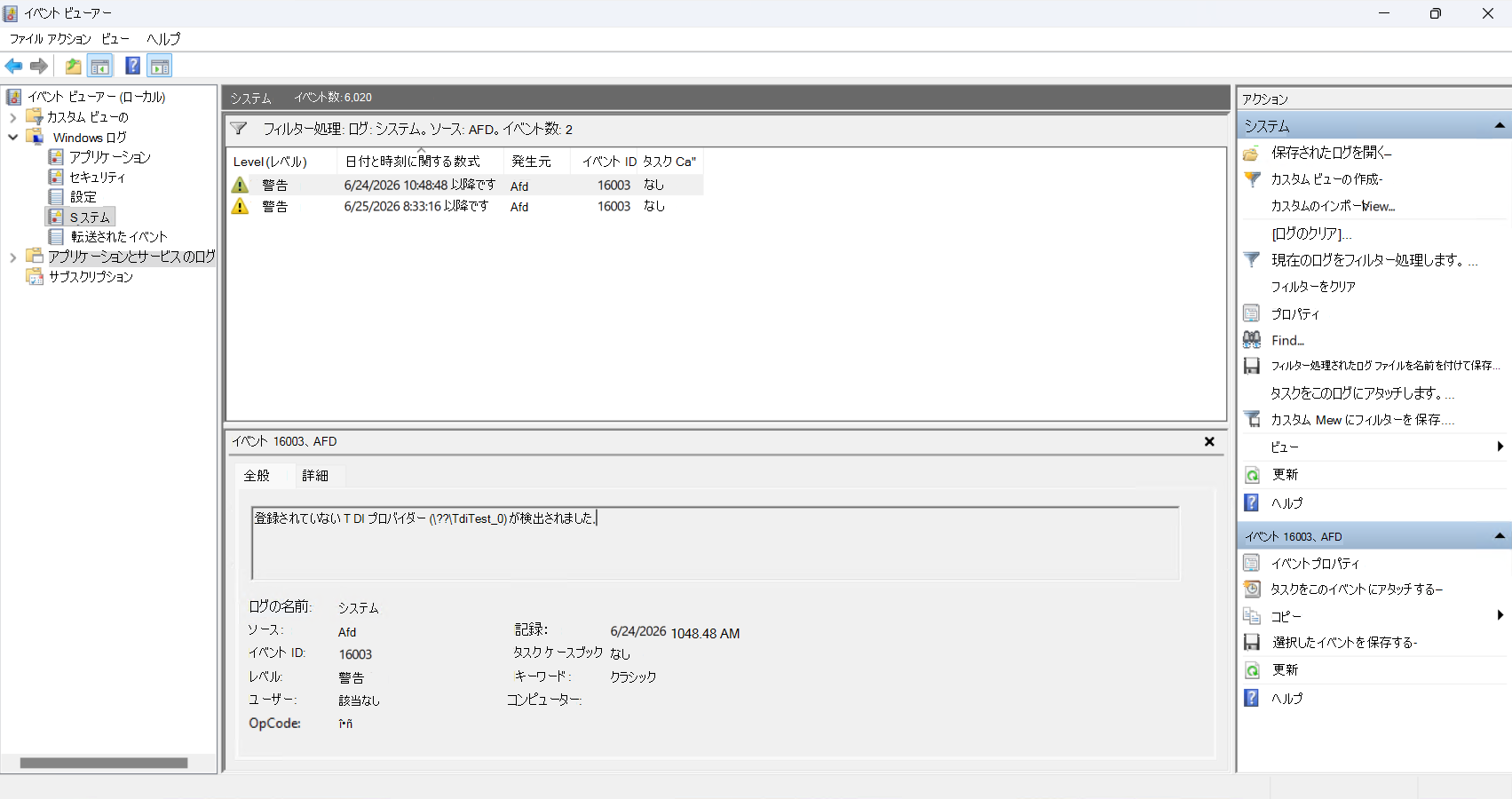Click the クラシック keyword value

pyautogui.click(x=633, y=676)
